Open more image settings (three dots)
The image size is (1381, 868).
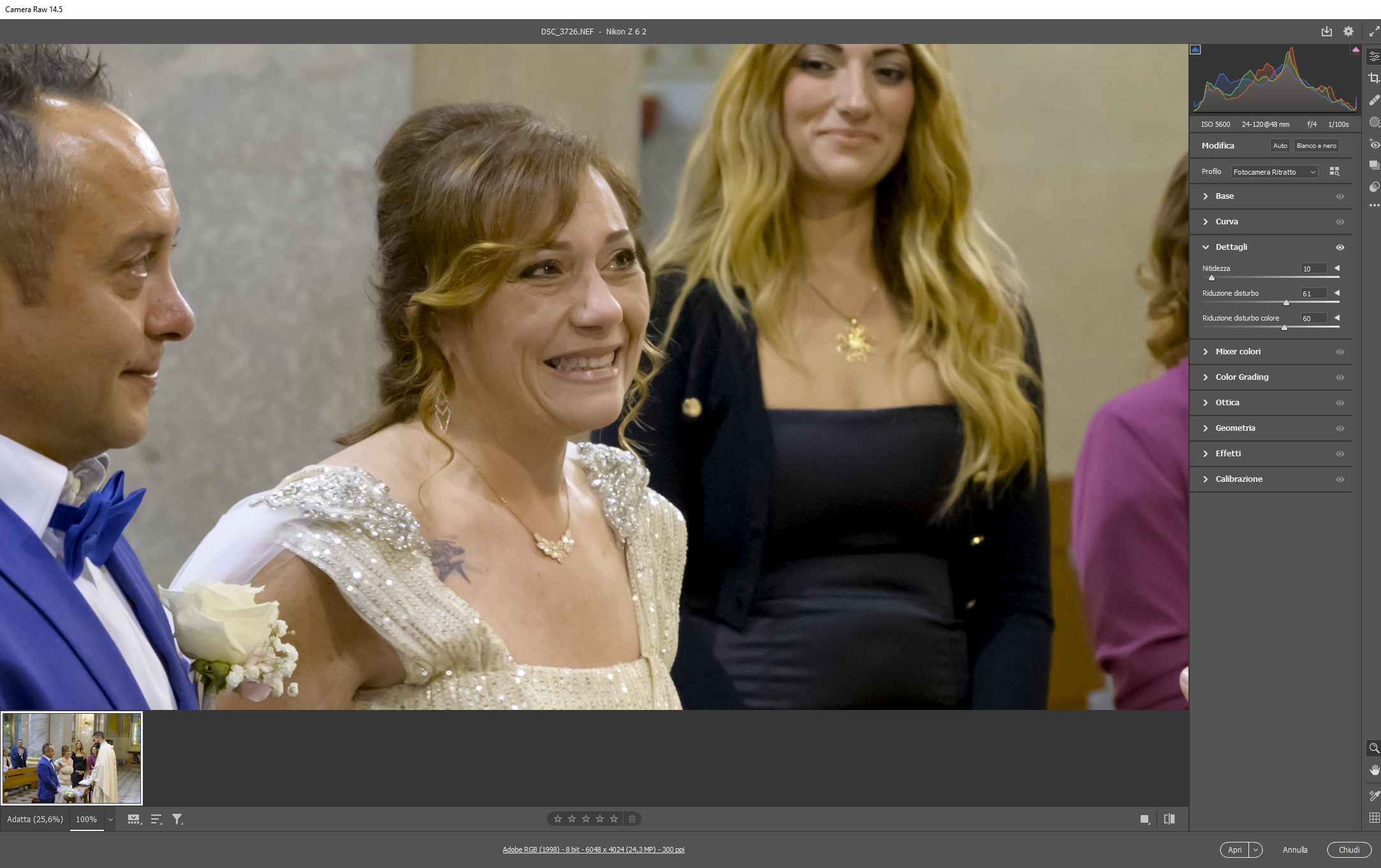click(x=1374, y=205)
